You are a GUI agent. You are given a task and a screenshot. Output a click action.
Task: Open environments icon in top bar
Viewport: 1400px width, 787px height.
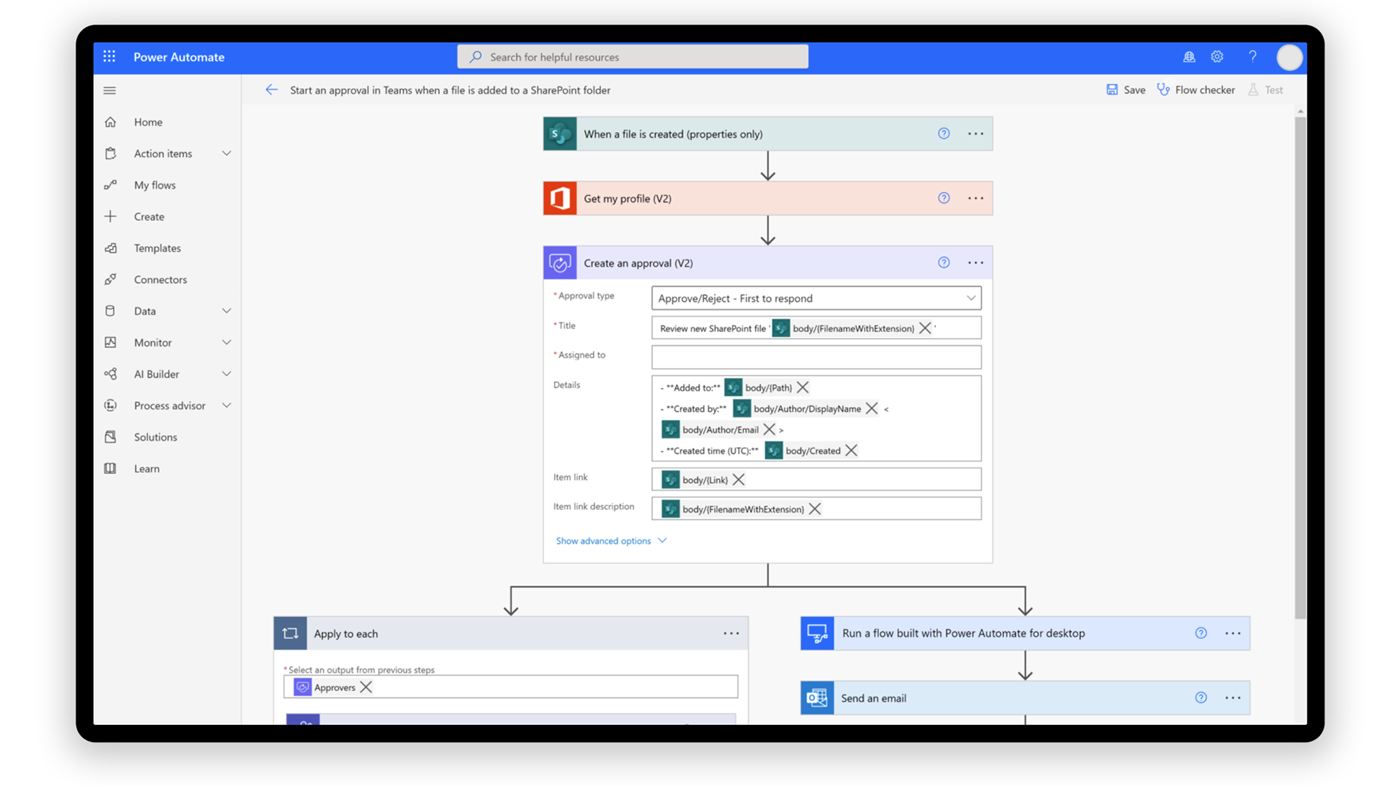(x=1189, y=57)
